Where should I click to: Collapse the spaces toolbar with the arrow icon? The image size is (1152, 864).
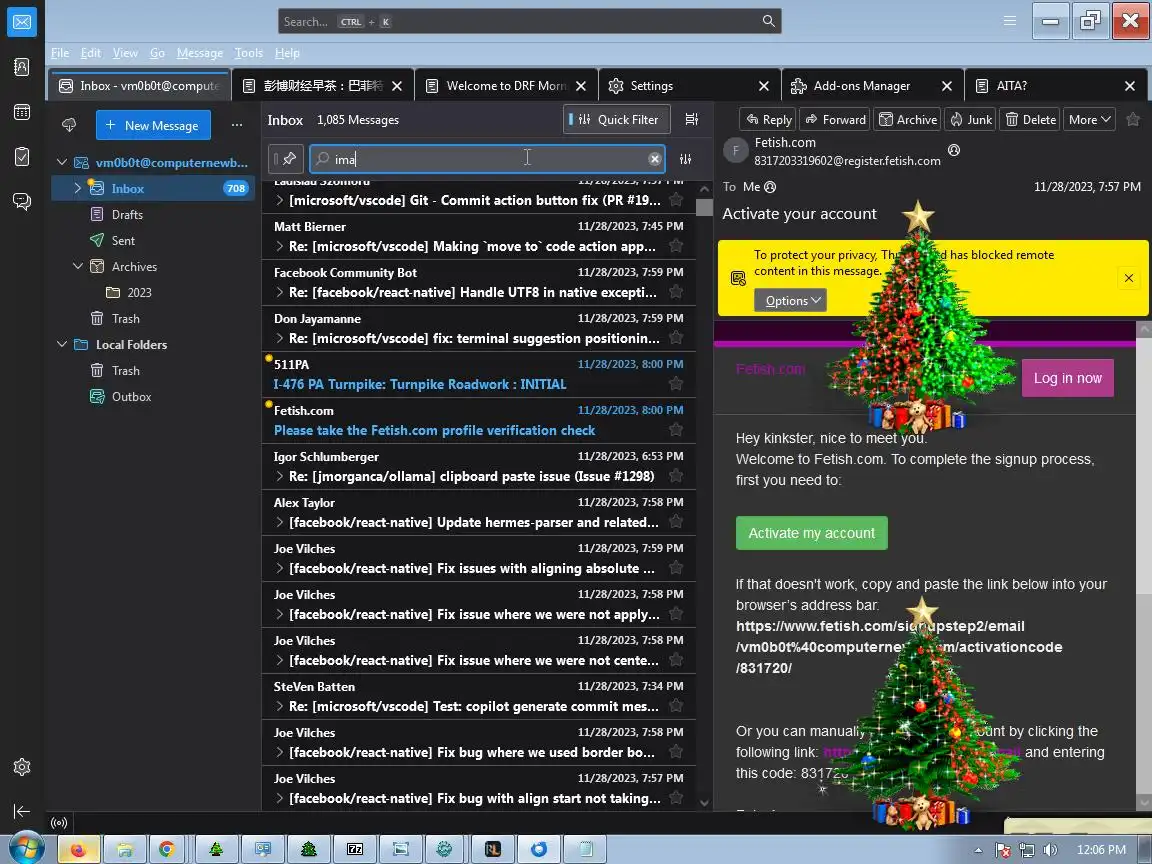[x=22, y=811]
